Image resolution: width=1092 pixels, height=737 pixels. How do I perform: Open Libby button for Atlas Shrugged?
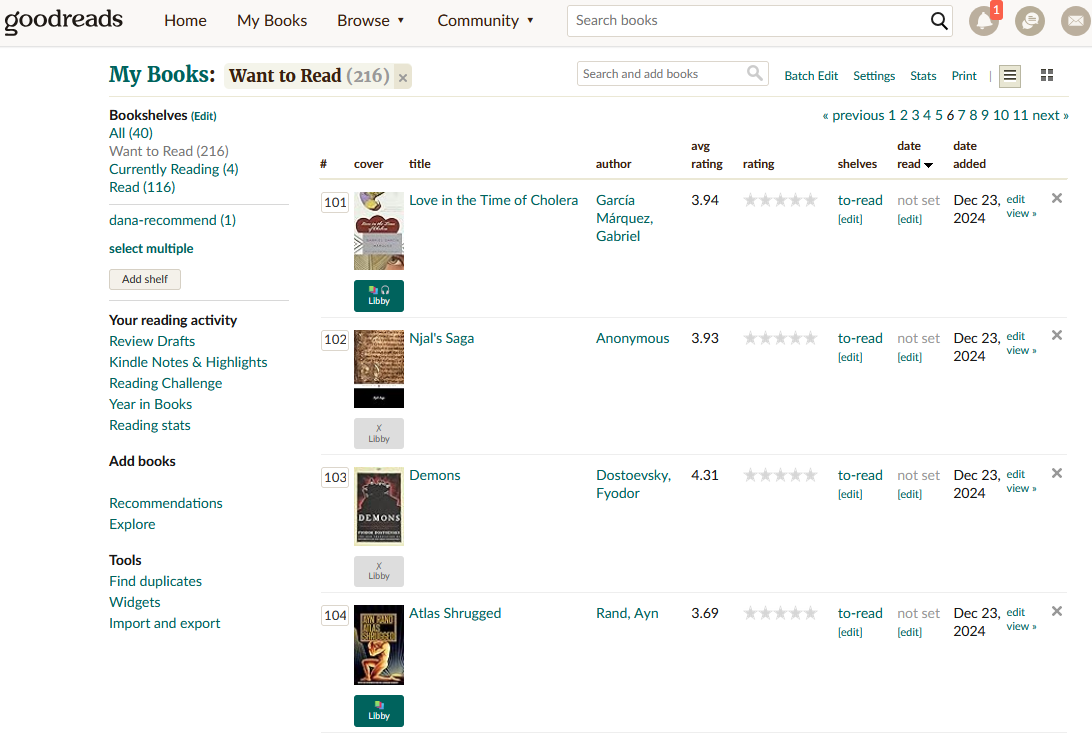tap(379, 711)
